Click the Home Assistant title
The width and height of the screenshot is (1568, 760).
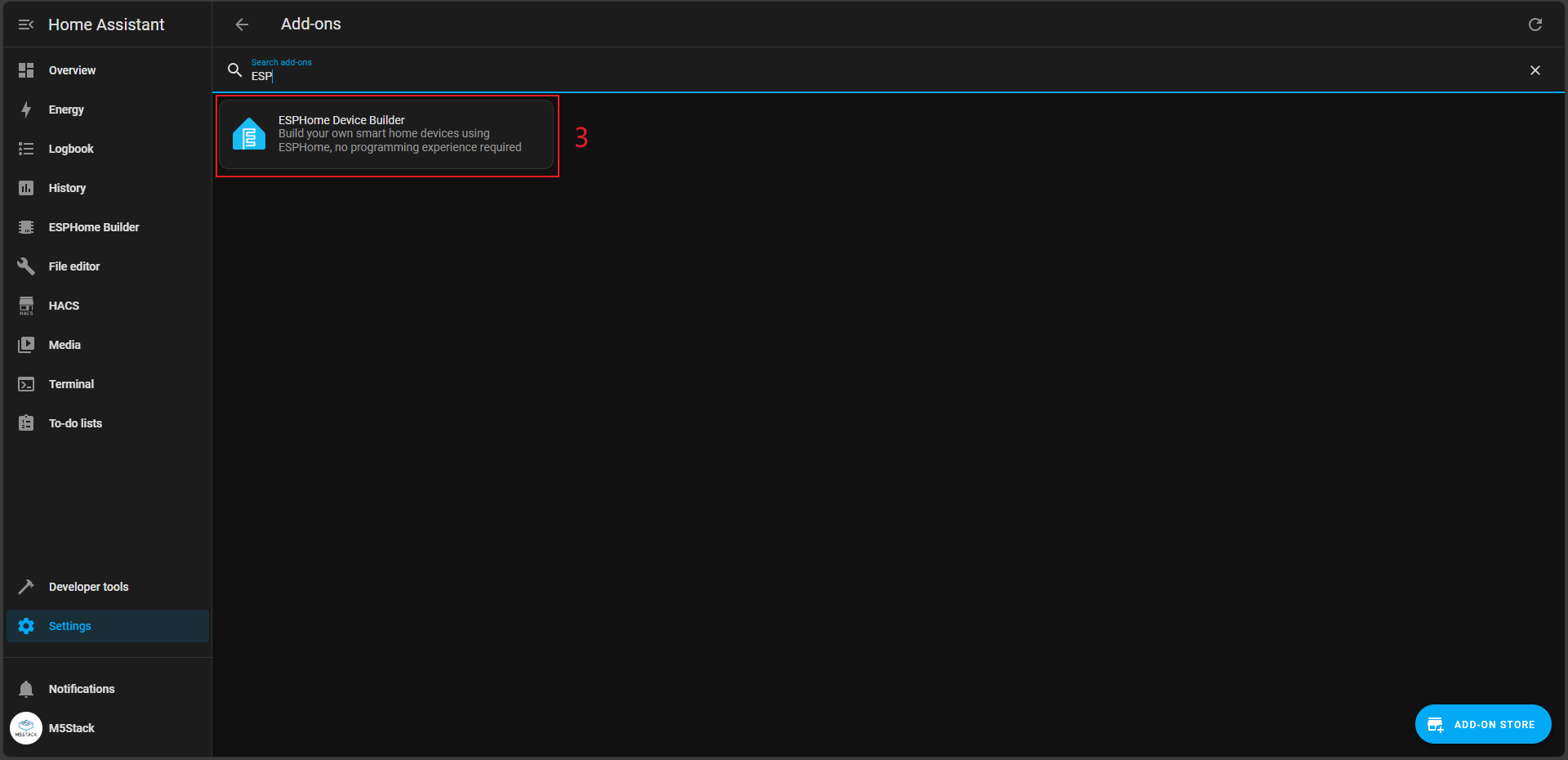(x=106, y=25)
